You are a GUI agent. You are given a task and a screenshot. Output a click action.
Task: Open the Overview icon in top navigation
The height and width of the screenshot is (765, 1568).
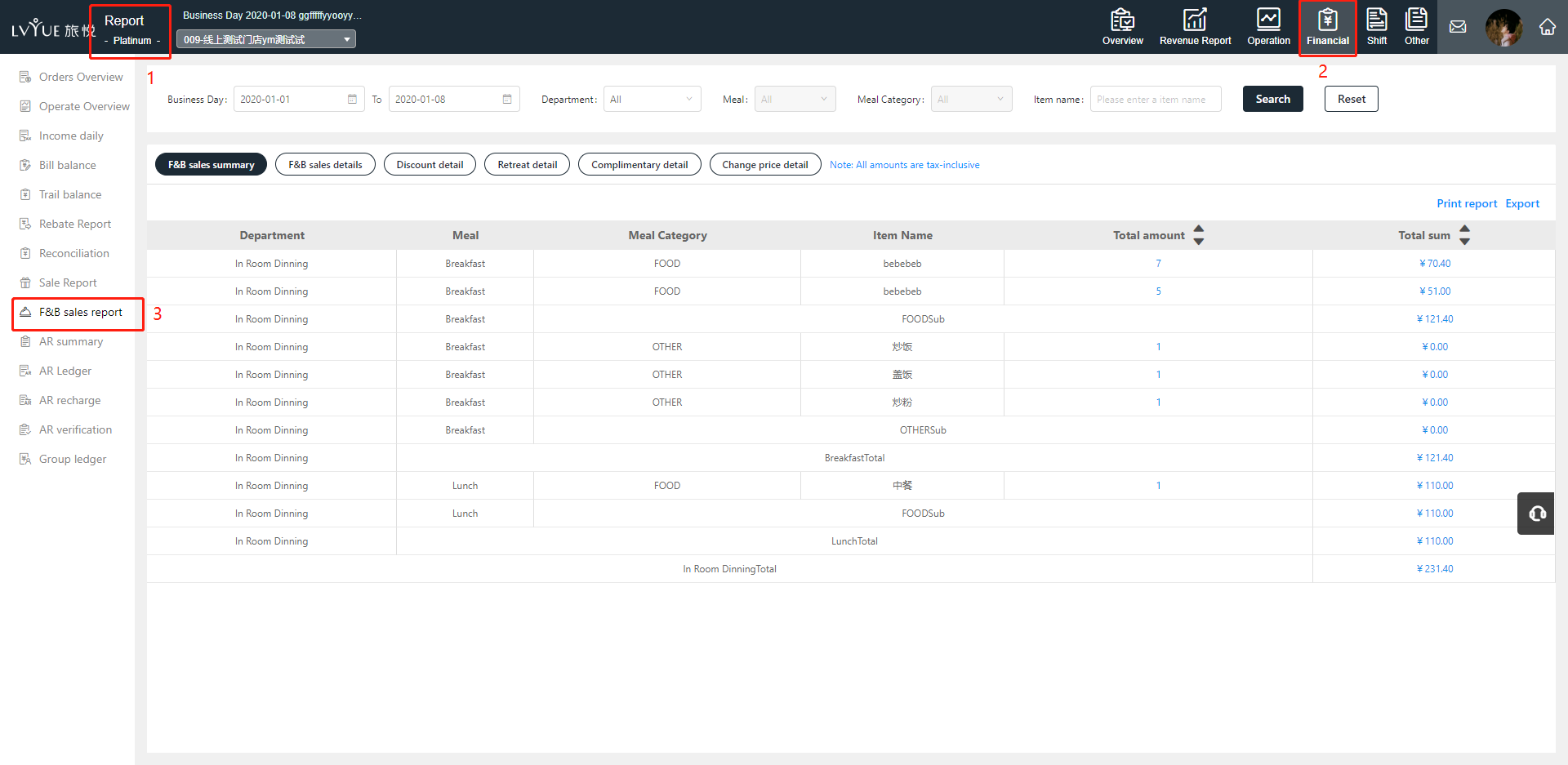(1122, 27)
